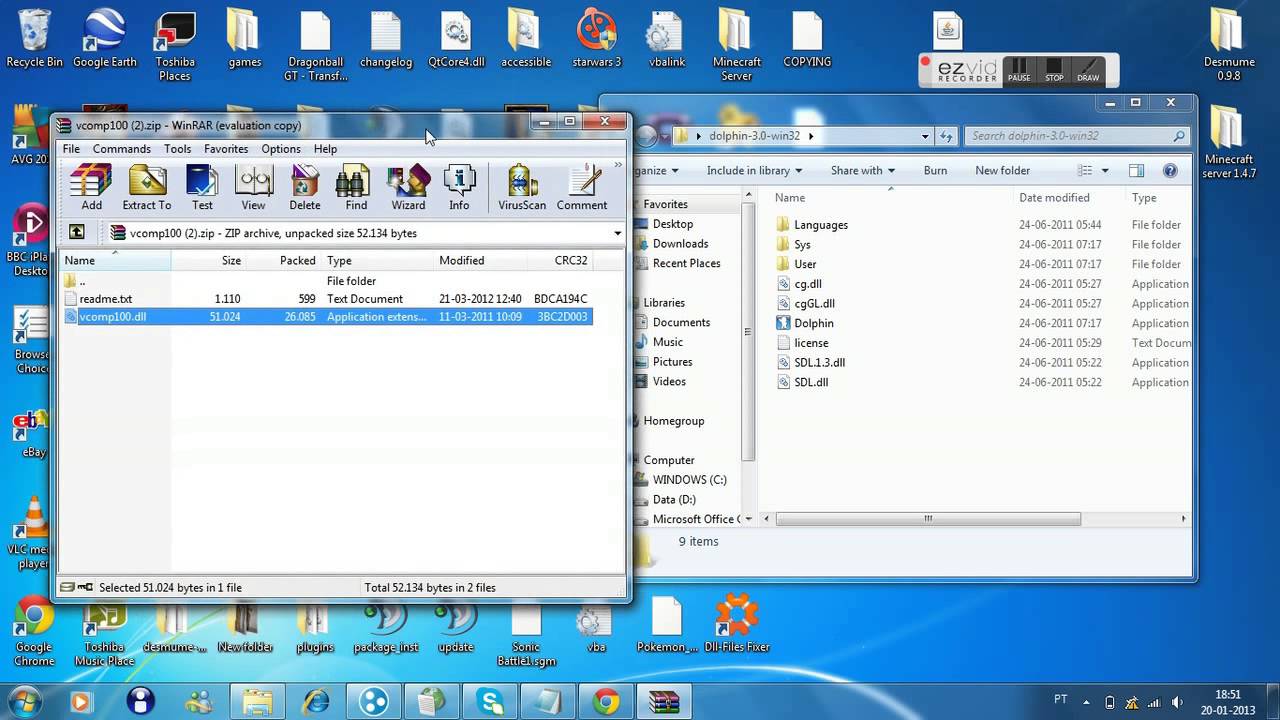Open the WinRAR File menu
Viewport: 1280px width, 720px height.
(71, 149)
